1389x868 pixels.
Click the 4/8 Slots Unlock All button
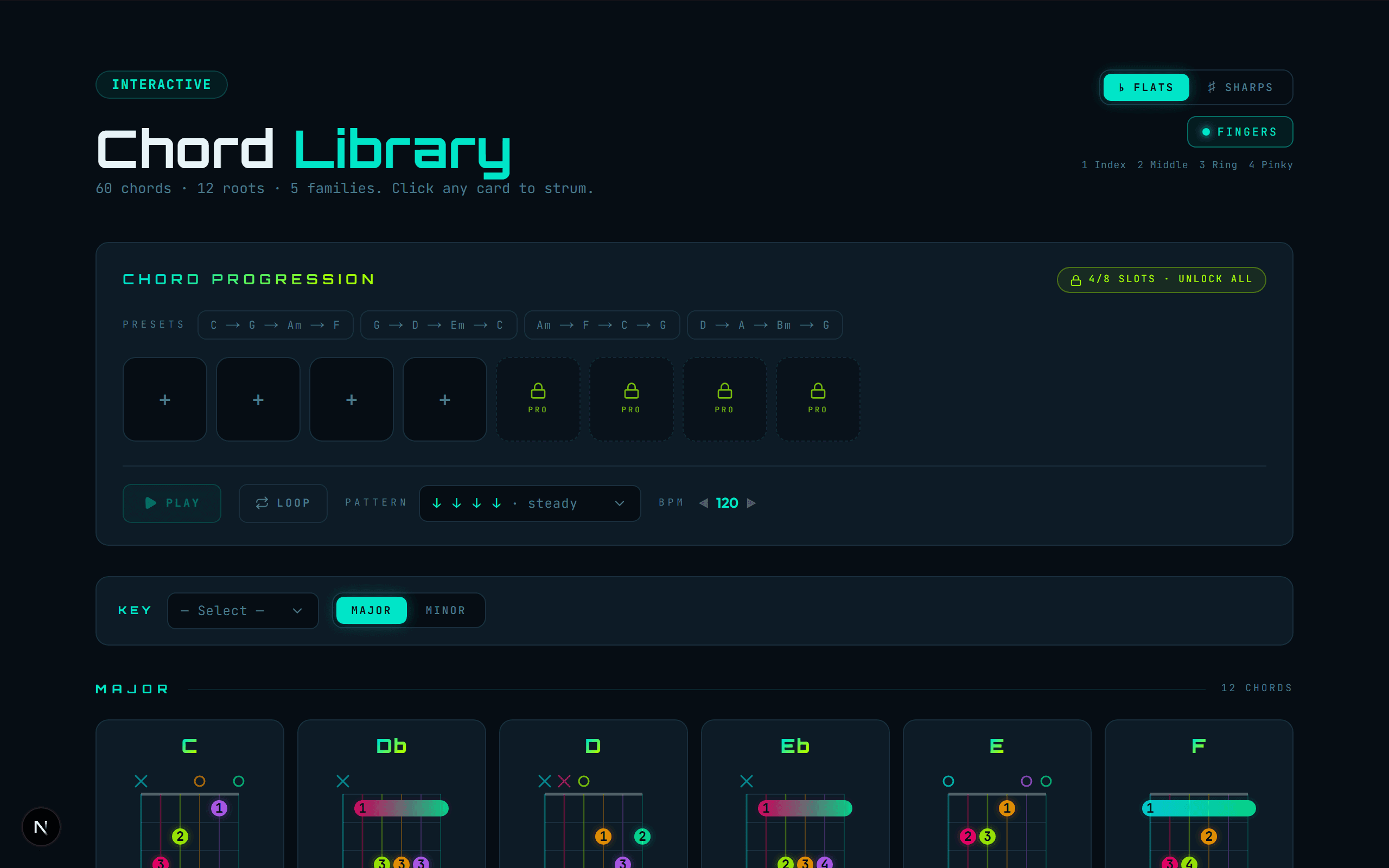tap(1161, 279)
